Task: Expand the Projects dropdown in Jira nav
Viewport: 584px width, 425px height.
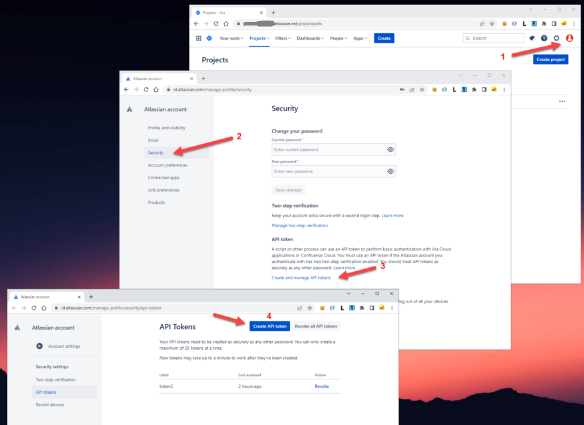Action: 259,38
